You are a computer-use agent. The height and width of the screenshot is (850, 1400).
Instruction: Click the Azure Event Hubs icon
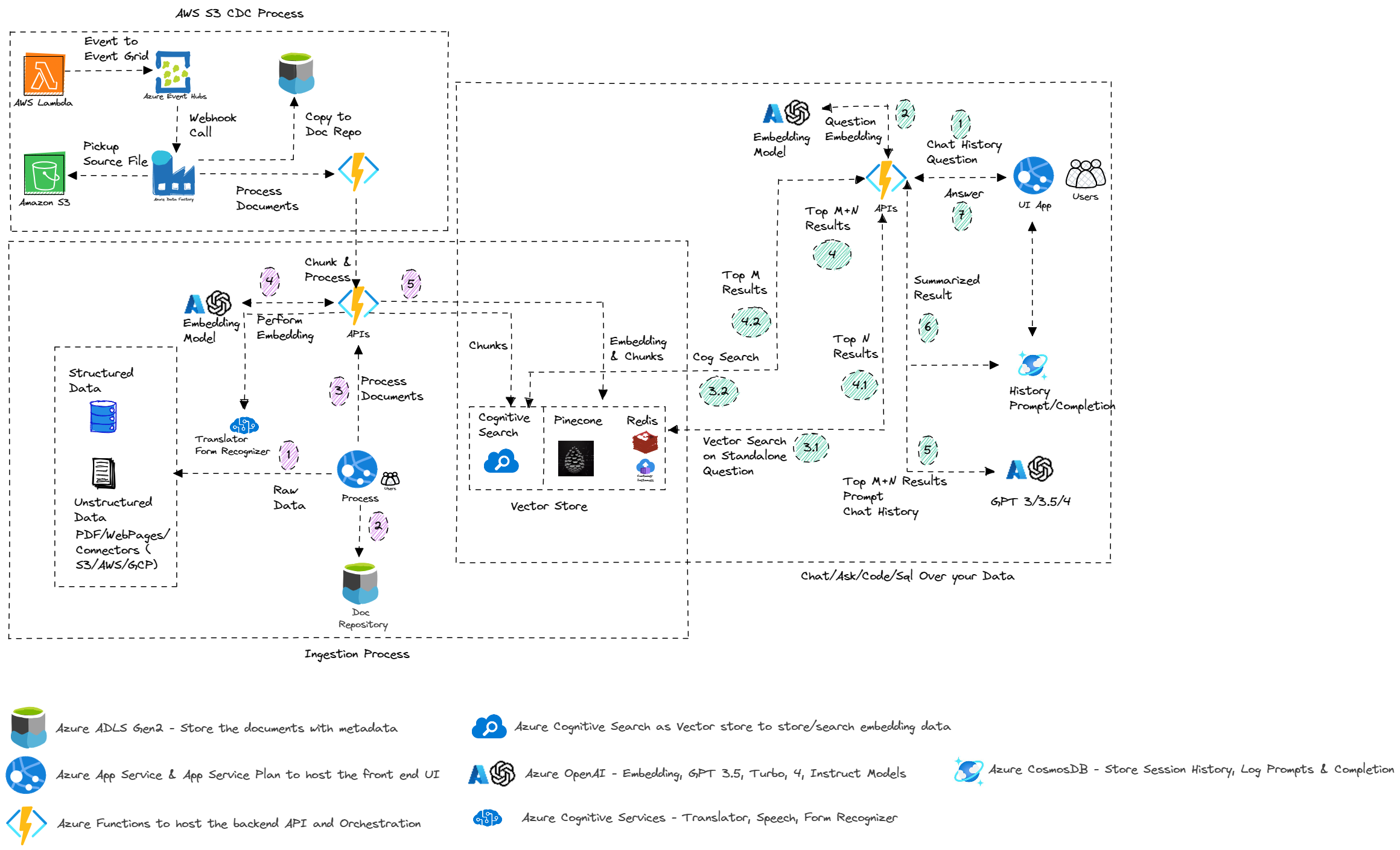coord(173,71)
